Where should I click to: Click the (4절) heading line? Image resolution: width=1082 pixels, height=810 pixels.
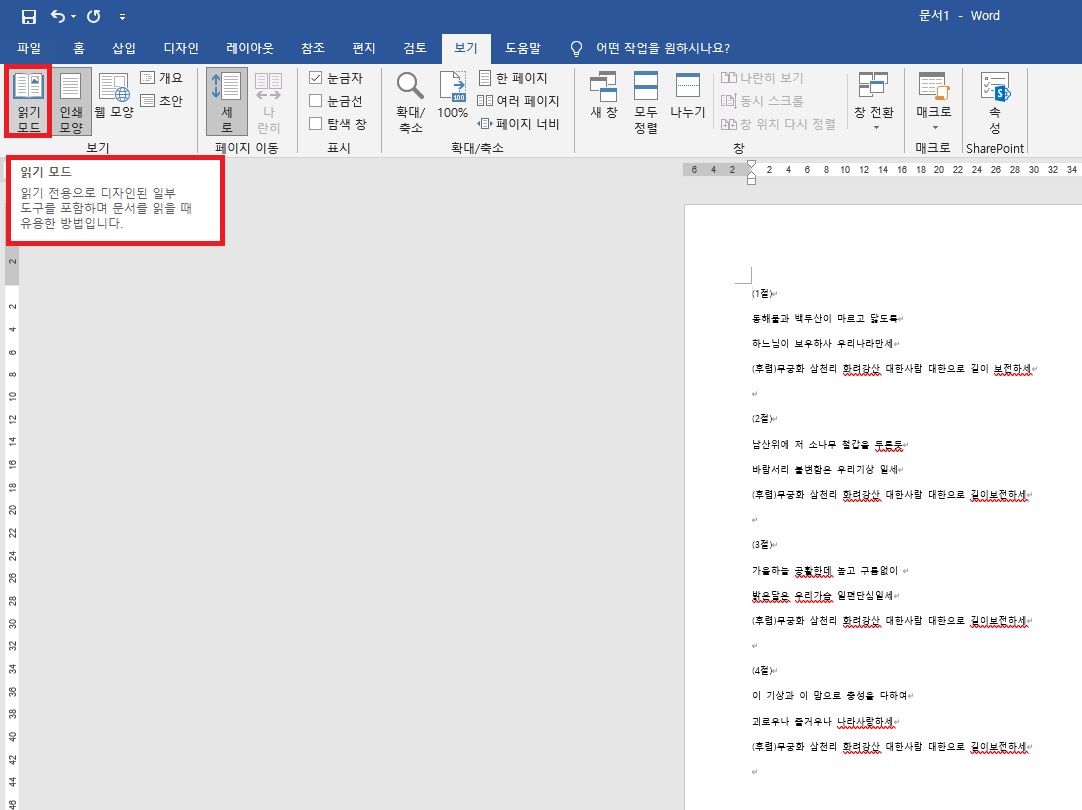pos(762,670)
